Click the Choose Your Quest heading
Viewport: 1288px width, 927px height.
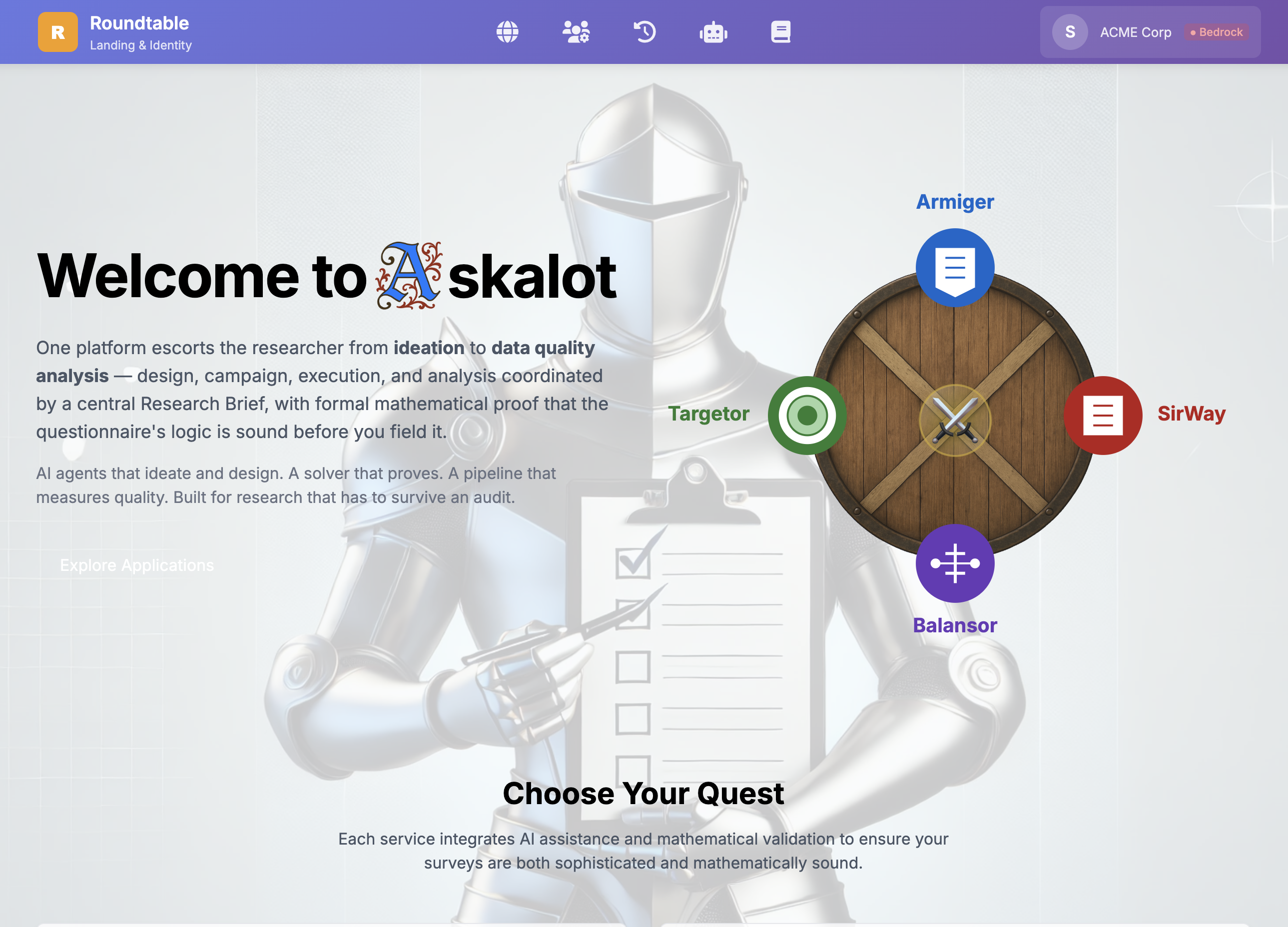point(644,793)
